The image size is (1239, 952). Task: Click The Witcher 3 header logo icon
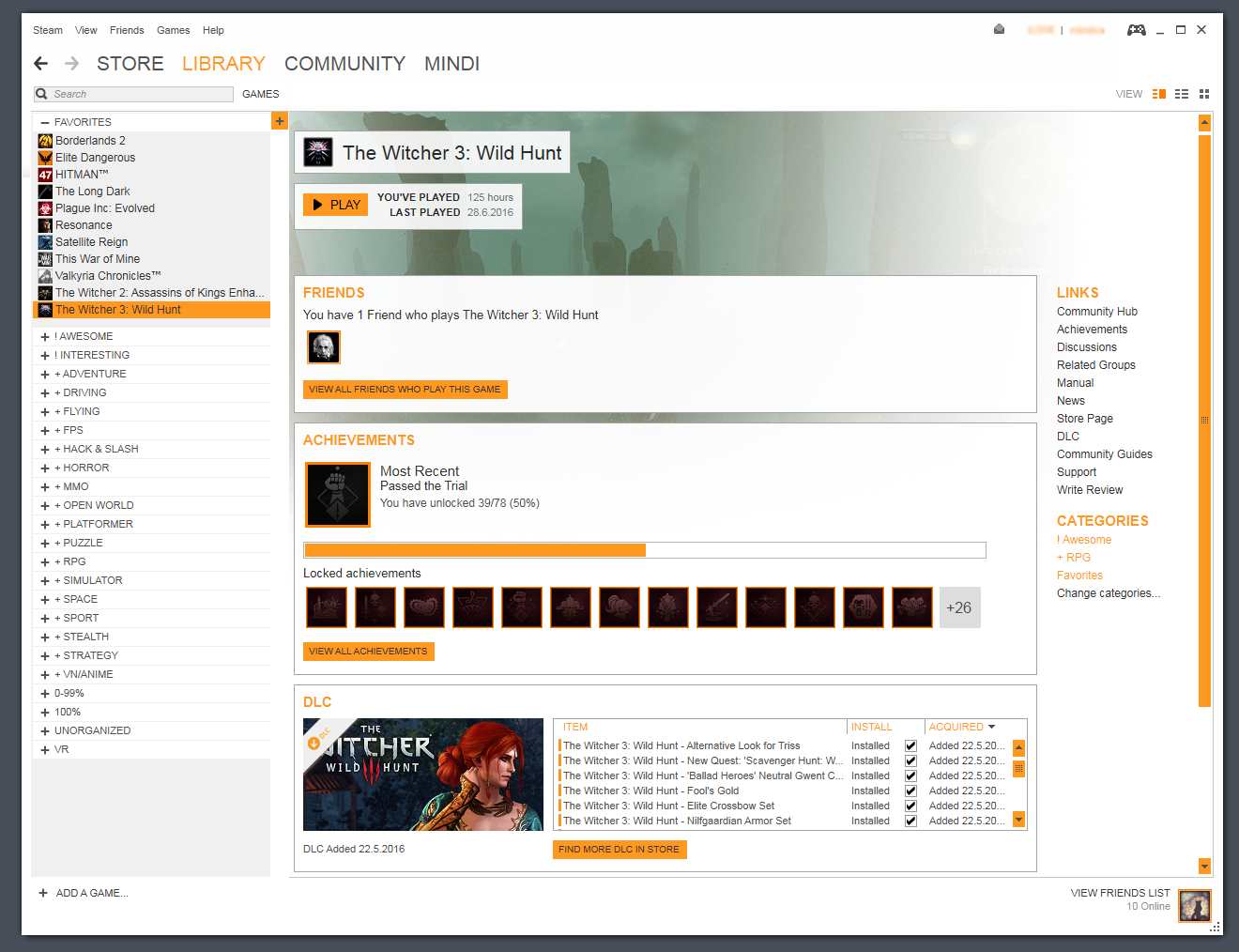tap(318, 152)
